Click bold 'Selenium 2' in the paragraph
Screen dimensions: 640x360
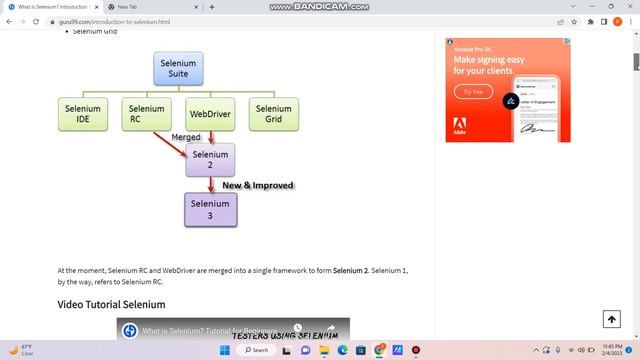[x=350, y=271]
